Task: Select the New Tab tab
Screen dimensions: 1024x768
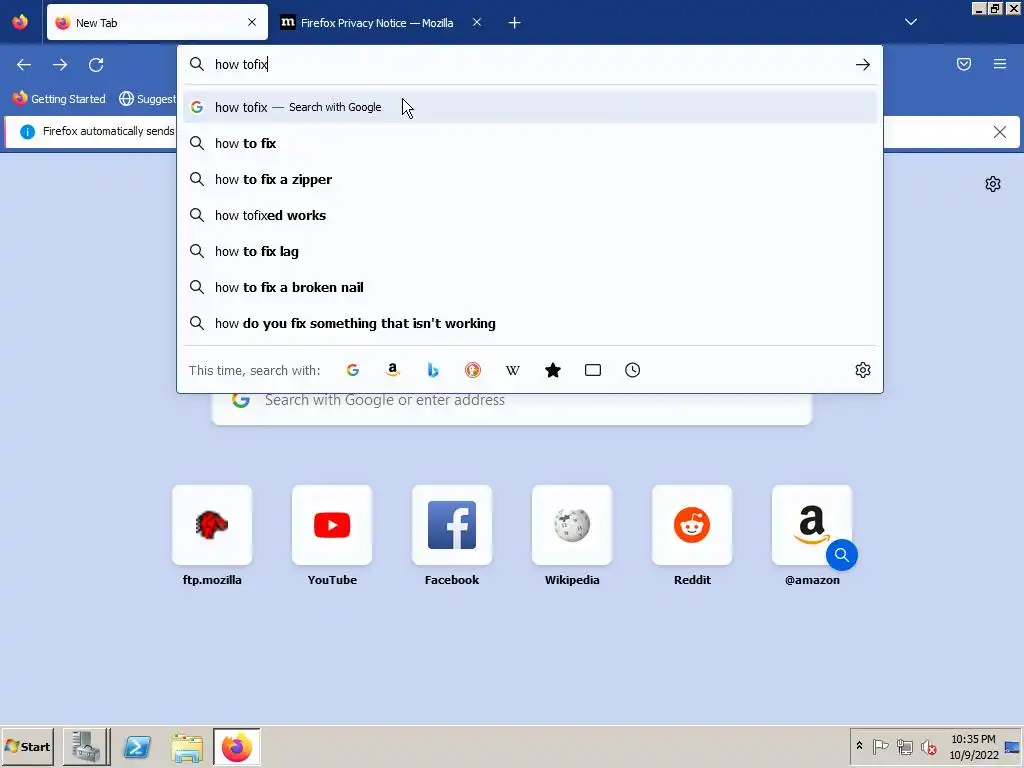Action: [157, 22]
